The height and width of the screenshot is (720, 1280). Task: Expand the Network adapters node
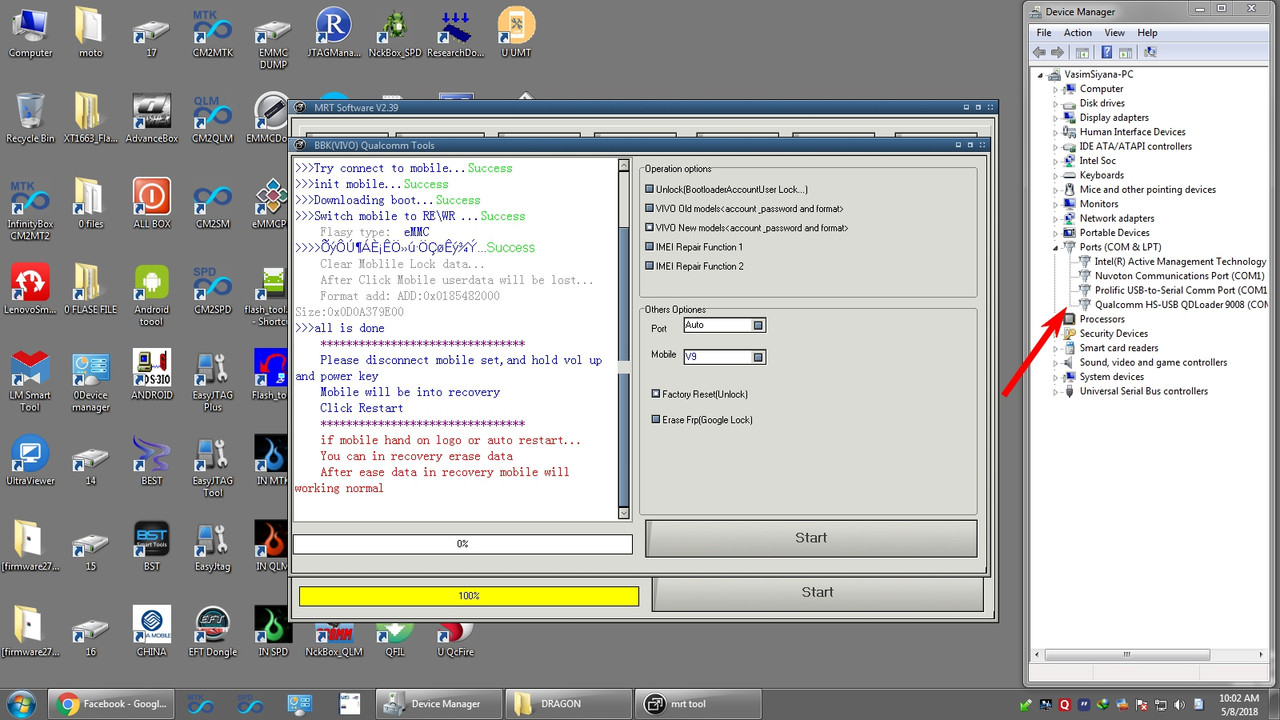[x=1055, y=218]
